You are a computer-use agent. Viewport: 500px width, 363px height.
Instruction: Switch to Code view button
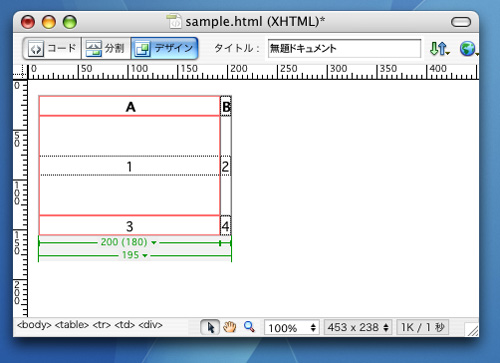coord(52,48)
